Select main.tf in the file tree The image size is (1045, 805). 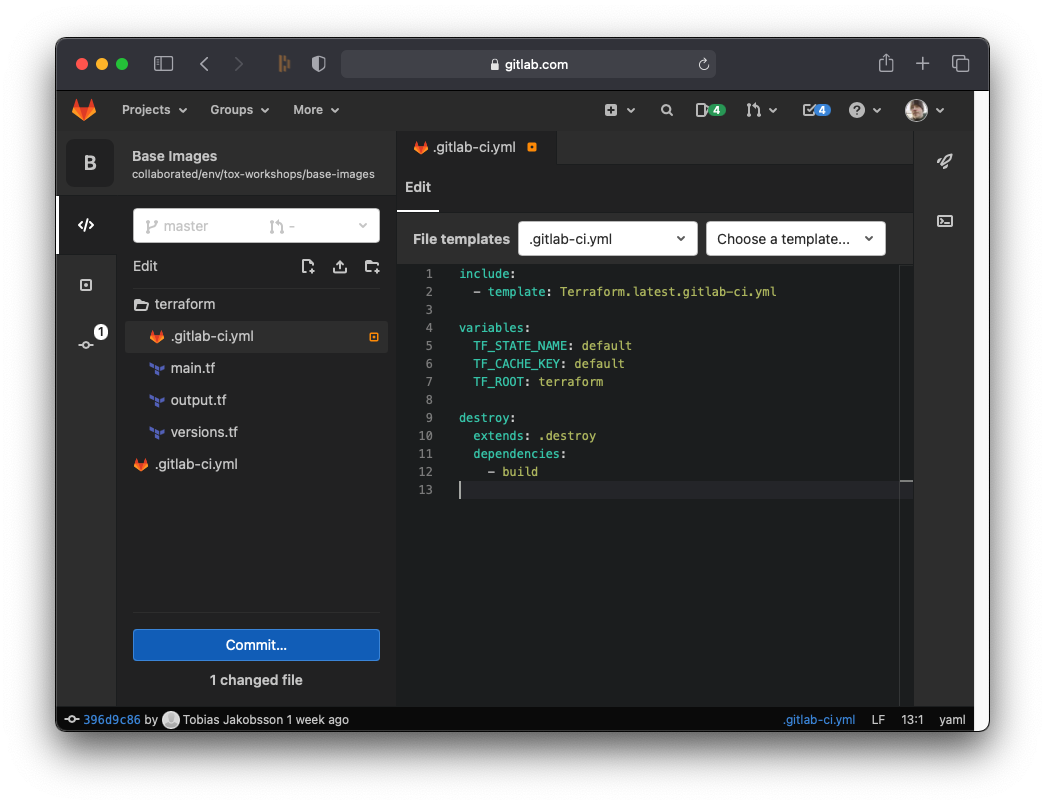click(x=193, y=368)
